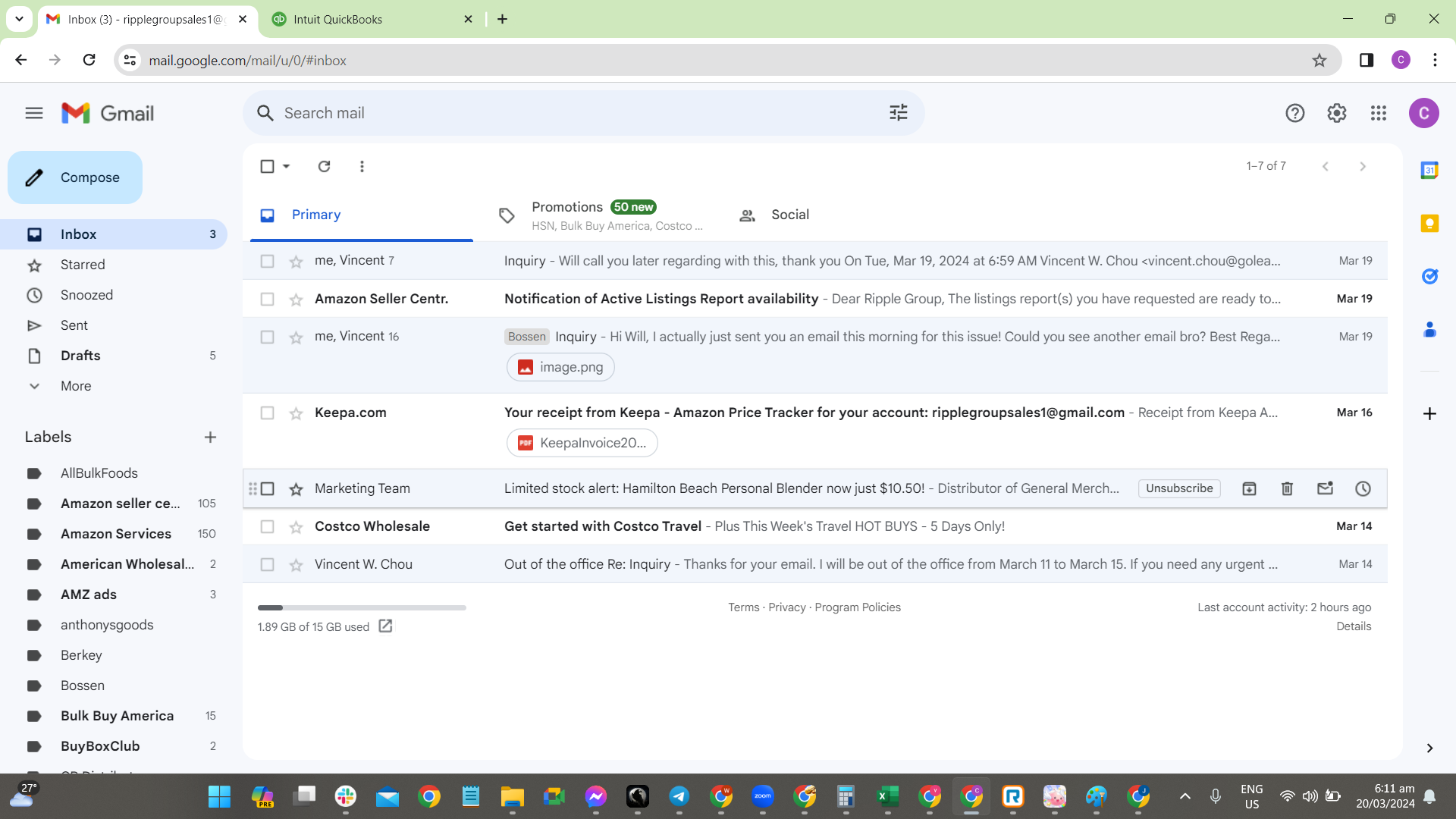Open Chrome side panel icon
1456x819 pixels.
pos(1367,60)
